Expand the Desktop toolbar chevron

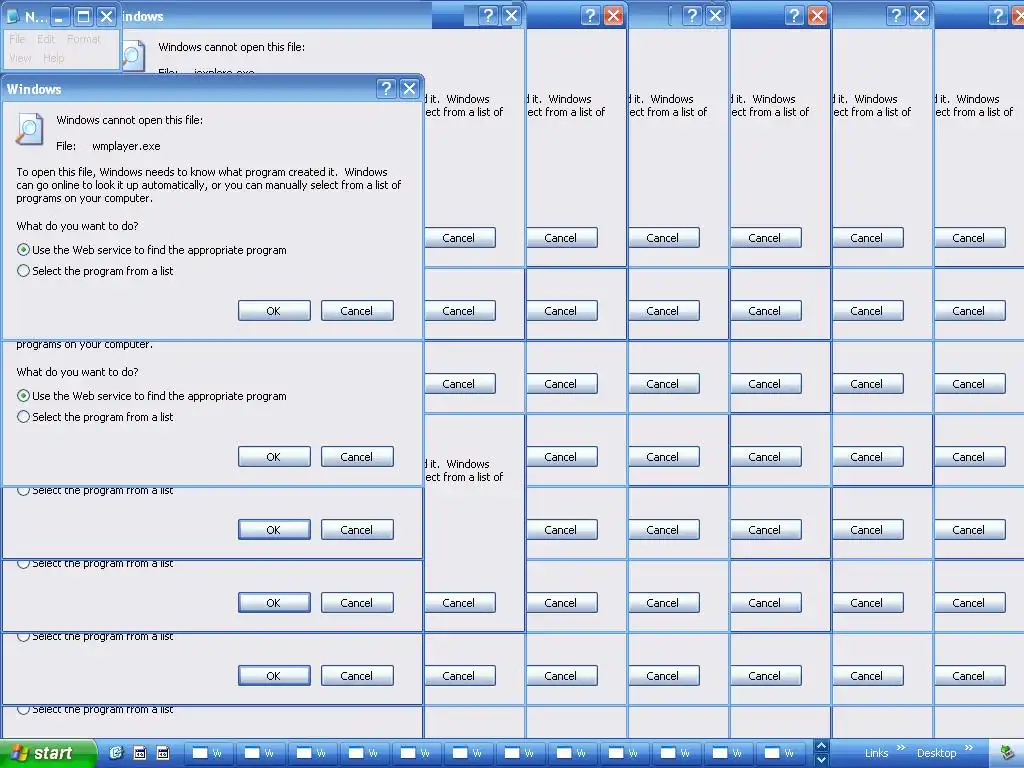968,747
